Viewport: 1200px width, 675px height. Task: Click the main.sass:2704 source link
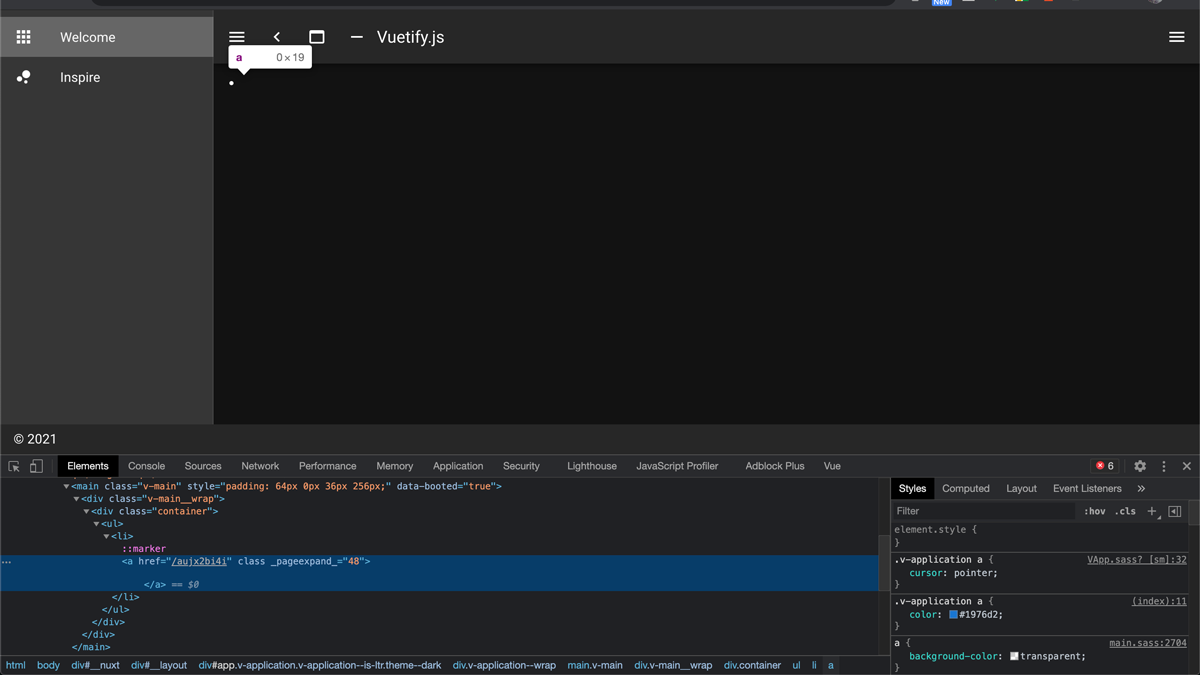[x=1147, y=642]
